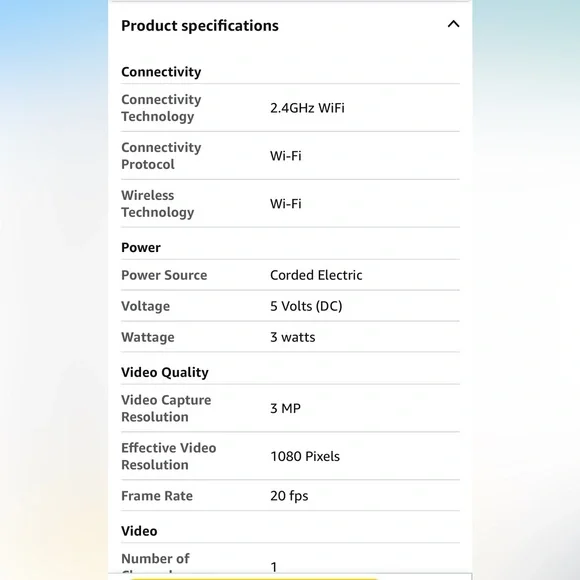Select the Power section header
Viewport: 580px width, 580px height.
(141, 247)
